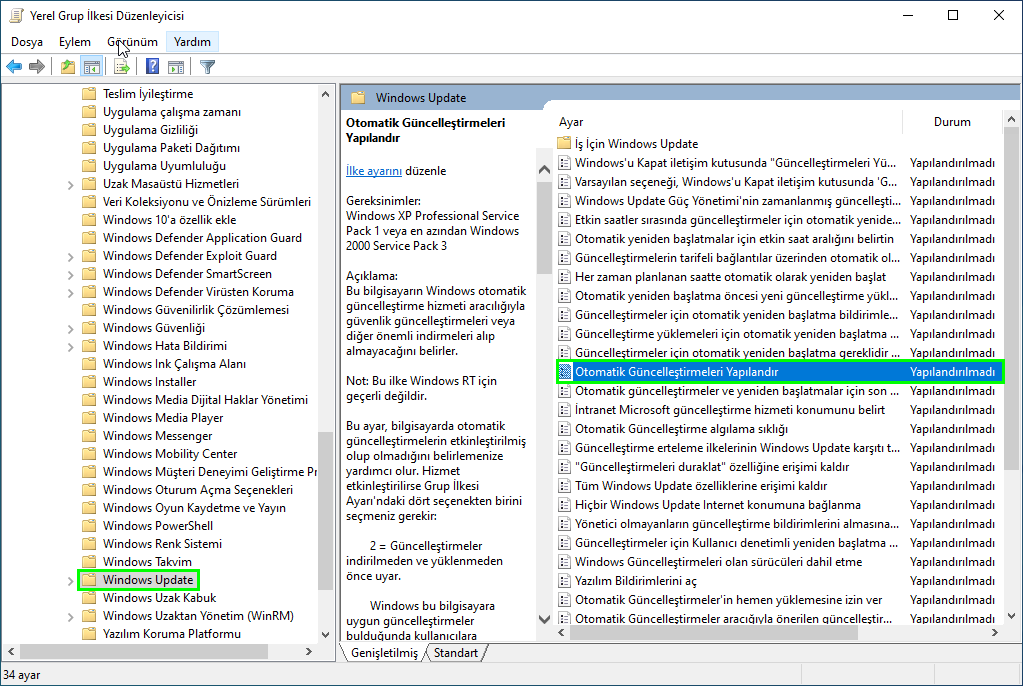
Task: Click the policy icon of 'Otomatik Güncelleştirme algılama sıklığı'
Action: [565, 429]
